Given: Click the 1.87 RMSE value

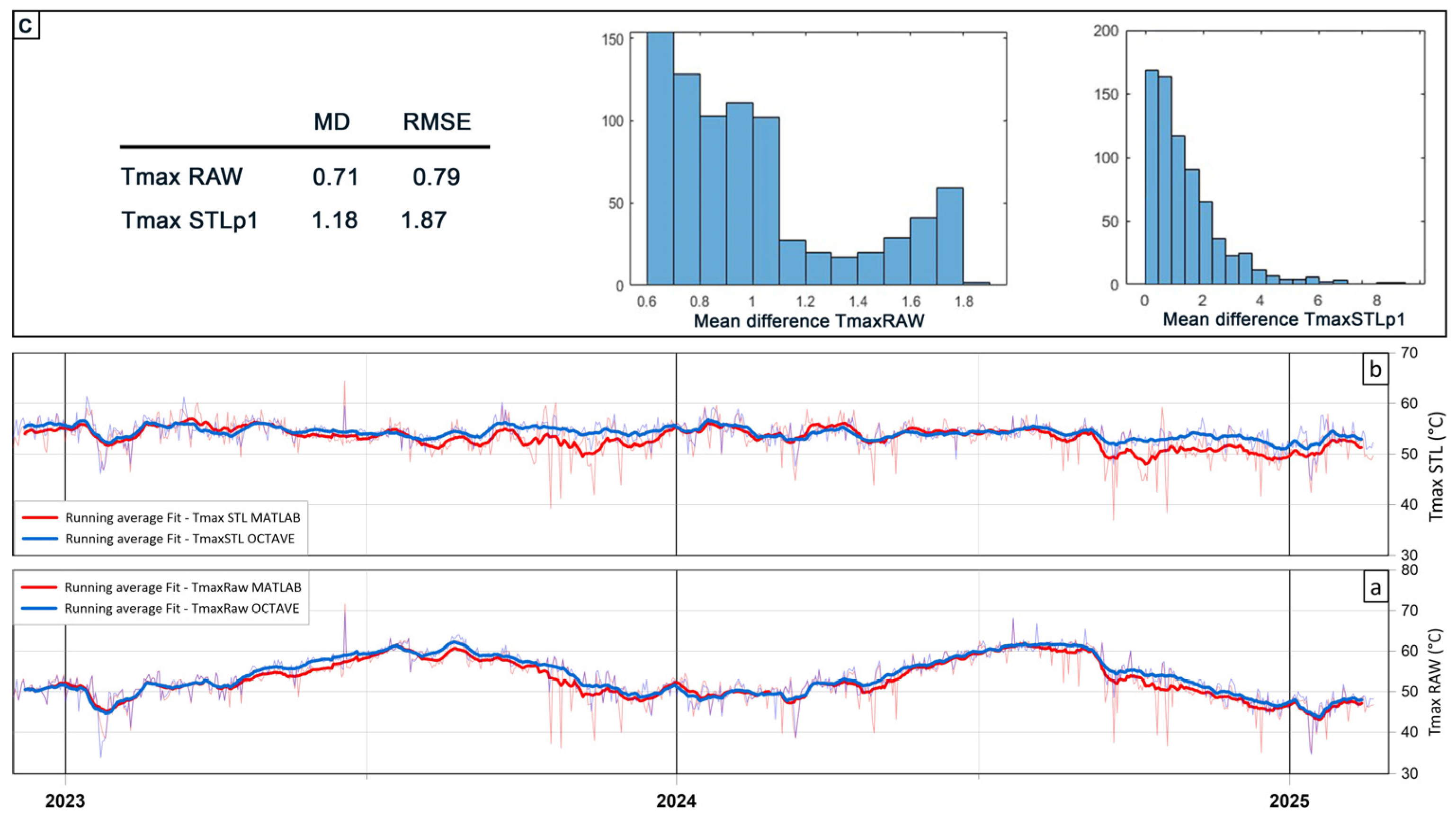Looking at the screenshot, I should point(423,220).
